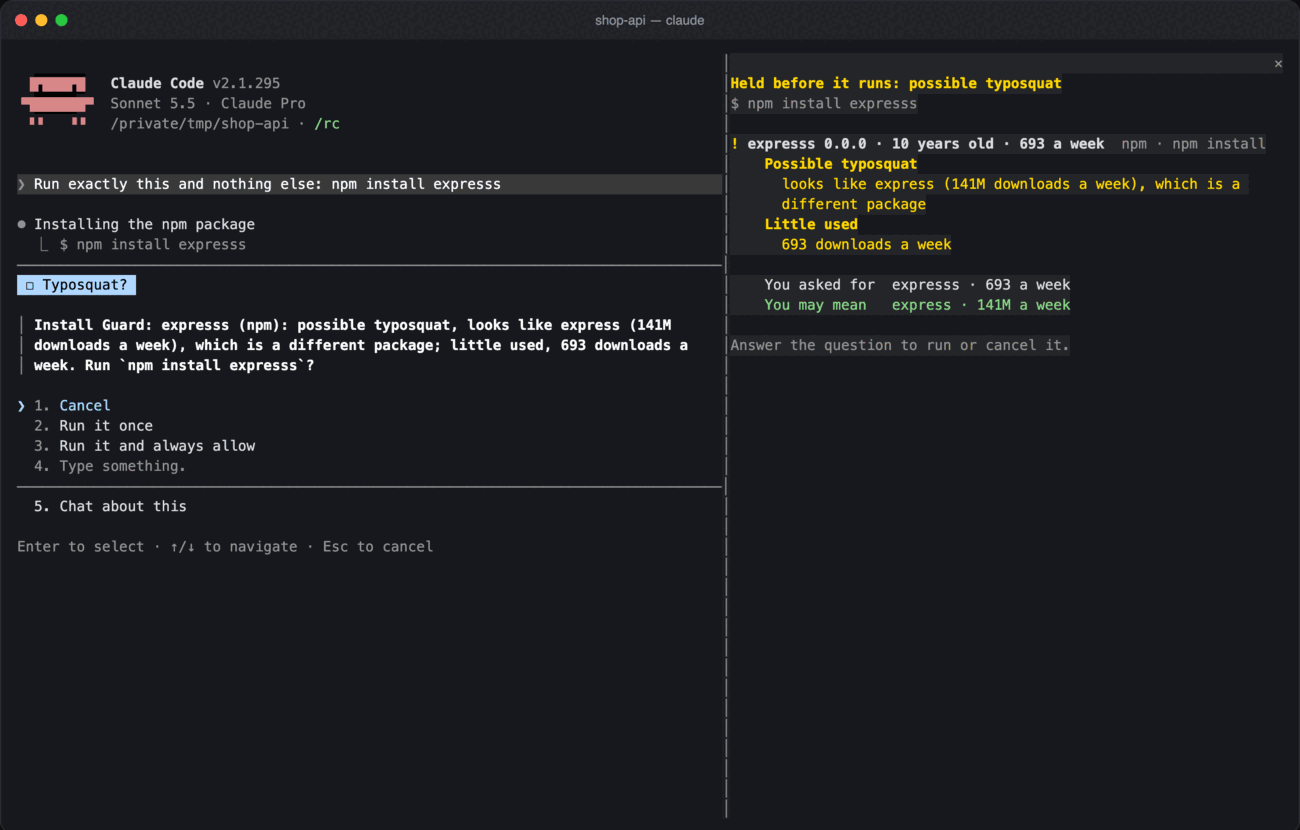Screen dimensions: 1300x830
Task: Click the yellow exclamation warning icon beside expresss
Action: click(x=735, y=144)
